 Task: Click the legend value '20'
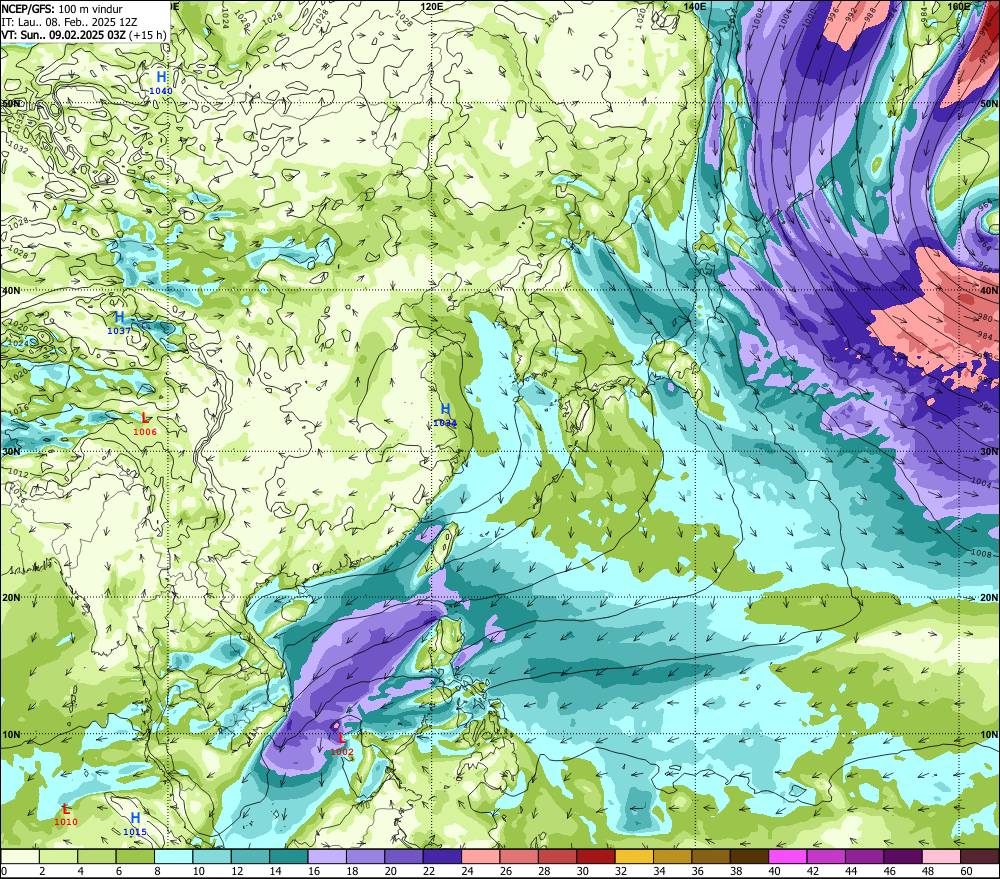point(390,871)
